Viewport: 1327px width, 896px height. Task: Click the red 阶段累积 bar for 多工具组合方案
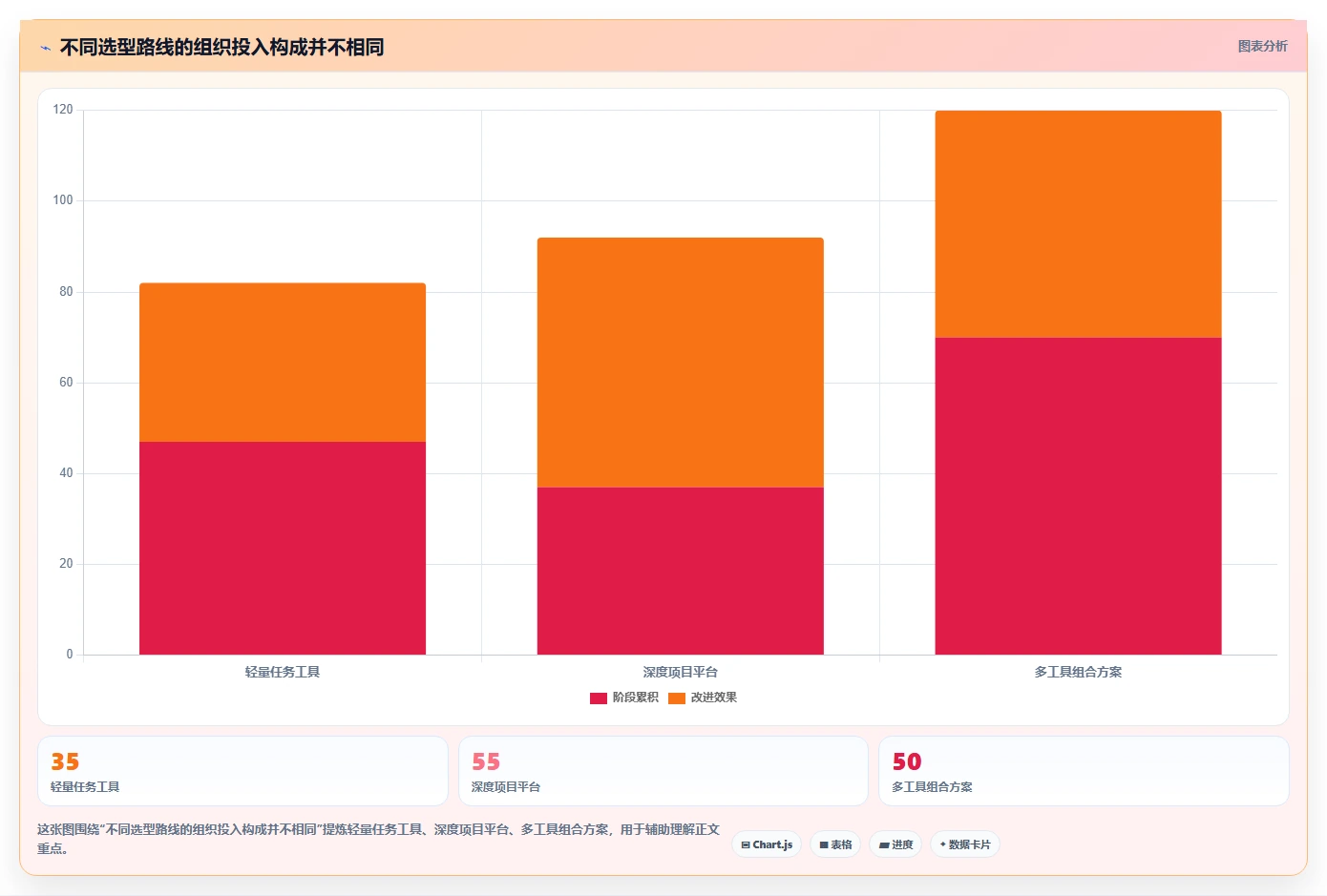(1079, 496)
